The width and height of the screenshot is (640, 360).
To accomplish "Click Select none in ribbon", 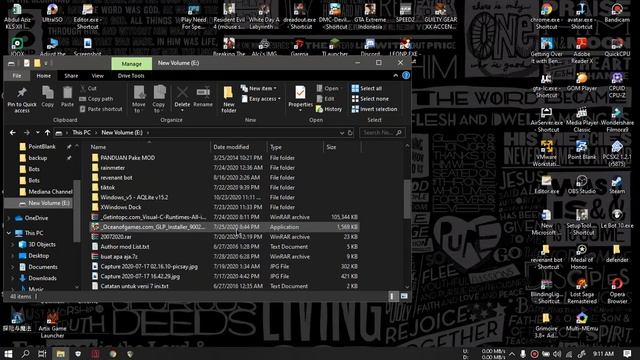I will (370, 99).
